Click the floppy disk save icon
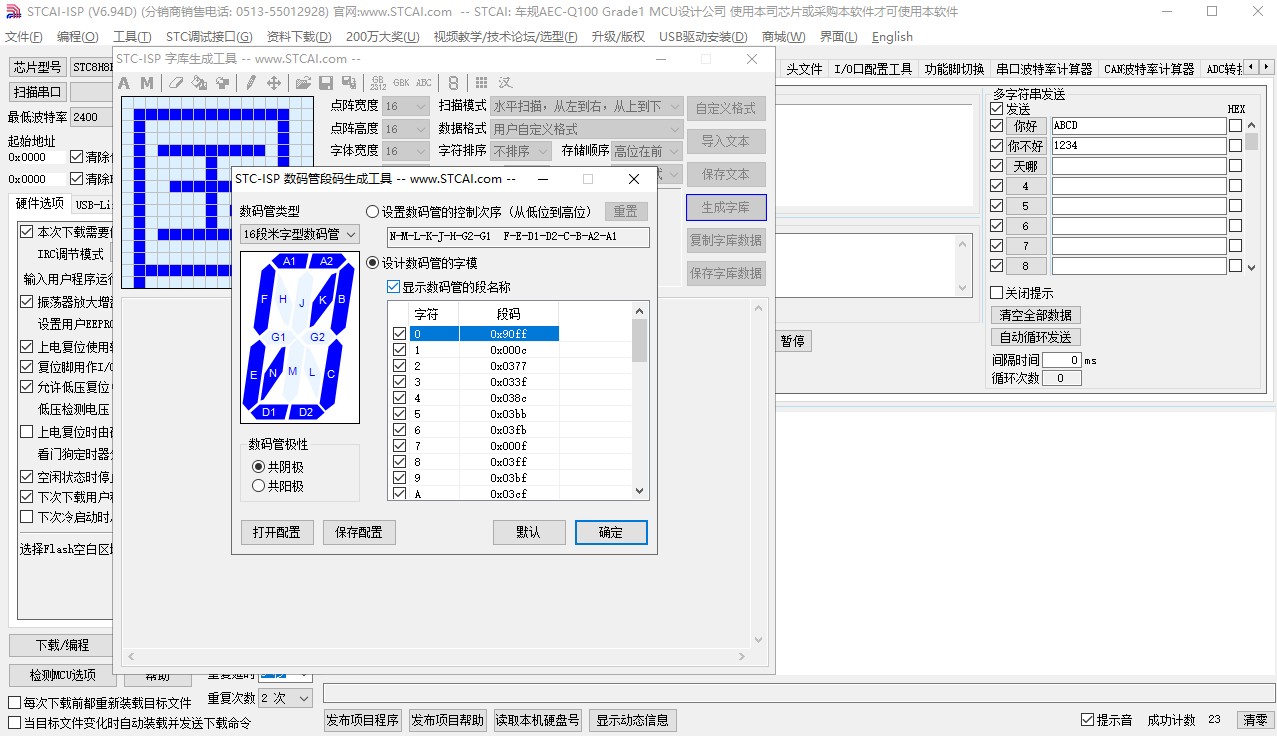1277x736 pixels. click(x=326, y=83)
